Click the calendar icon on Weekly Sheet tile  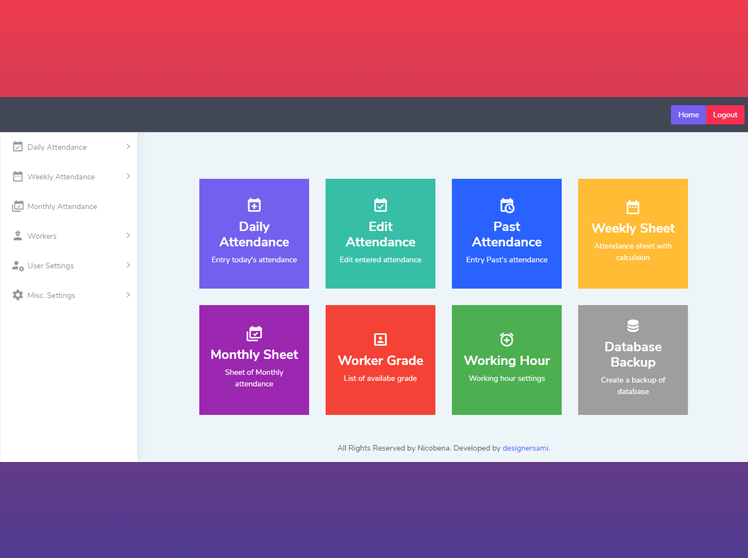(633, 207)
